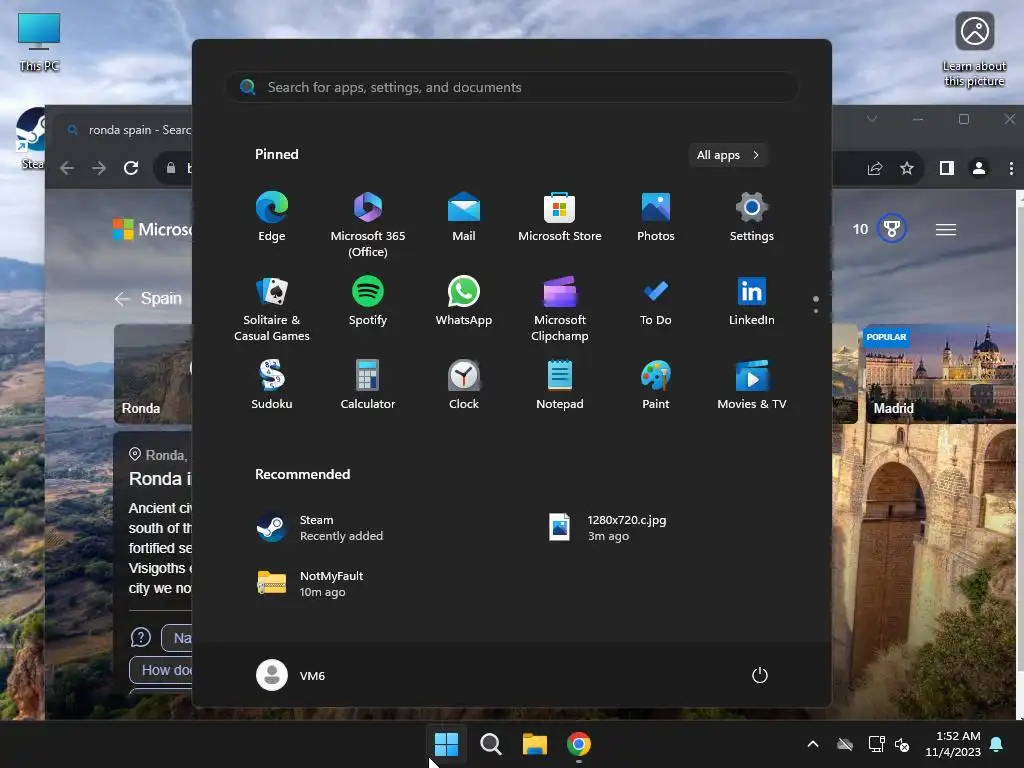Open clock and date 1:52 AM
The image size is (1024, 768).
(x=953, y=744)
